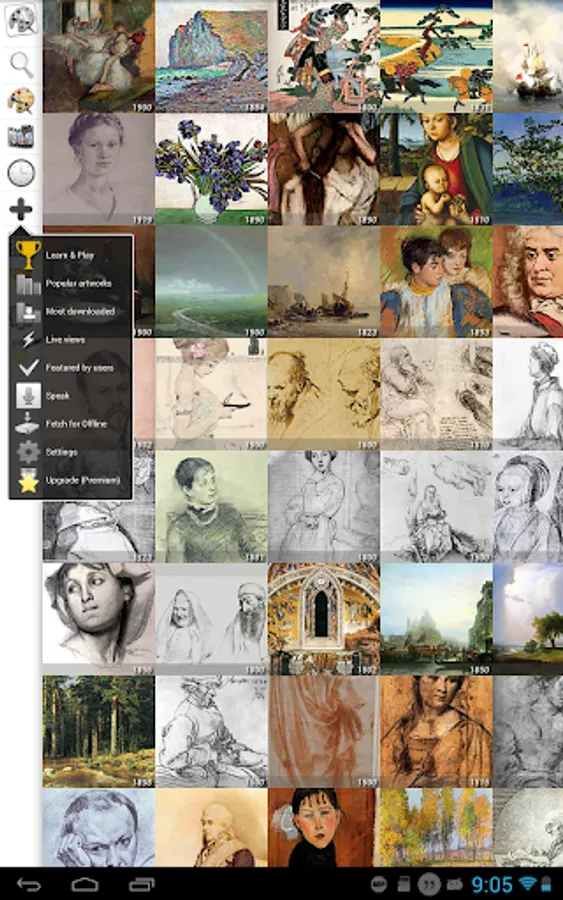Open the boy with red cheeks portrait
The height and width of the screenshot is (900, 563).
324,827
